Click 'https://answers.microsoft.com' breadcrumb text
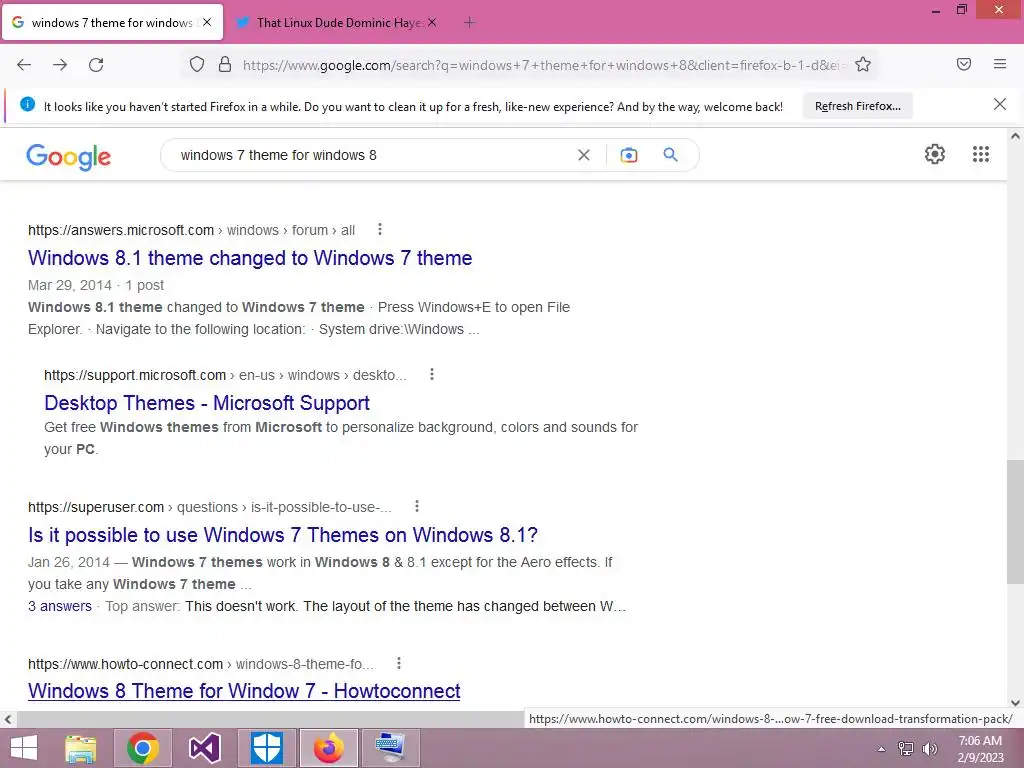Screen dimensions: 1024x768 pos(121,231)
